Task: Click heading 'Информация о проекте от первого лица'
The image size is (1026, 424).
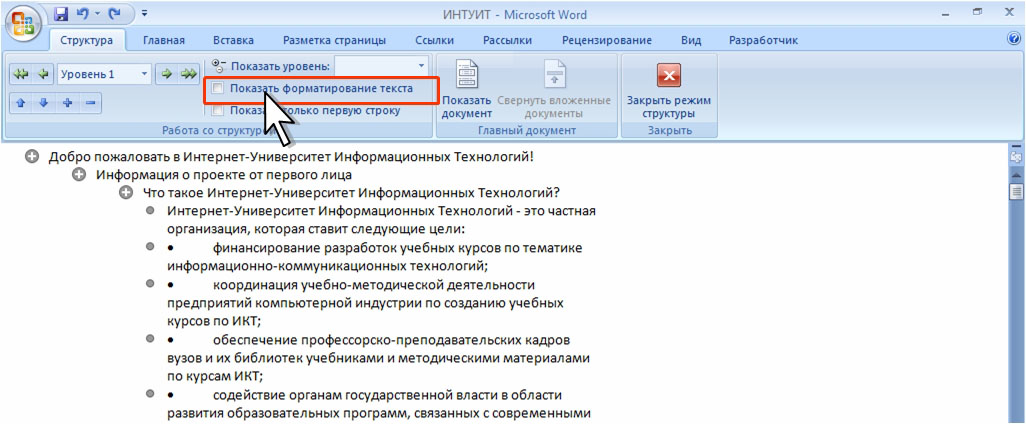Action: (224, 175)
